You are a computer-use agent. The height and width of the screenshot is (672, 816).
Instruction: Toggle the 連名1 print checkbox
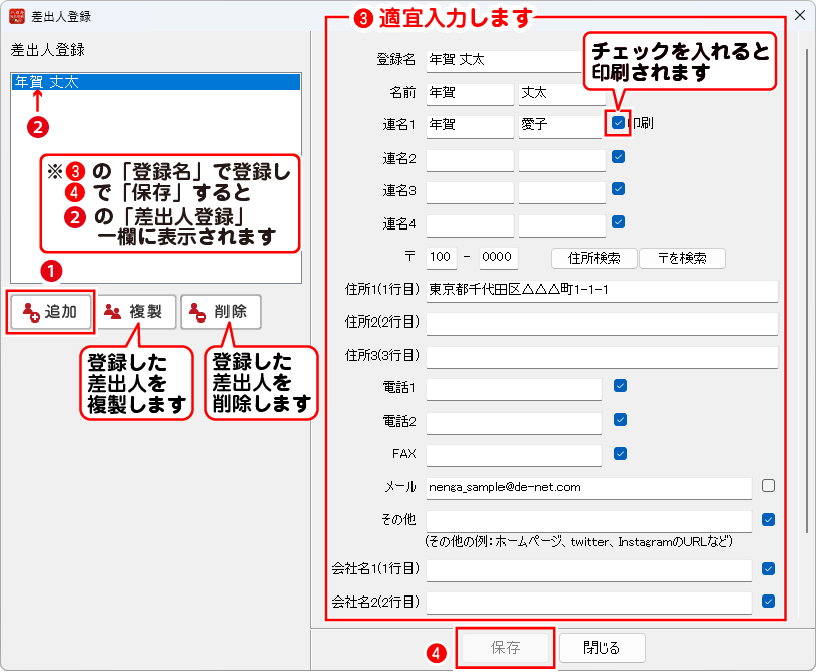tap(619, 123)
